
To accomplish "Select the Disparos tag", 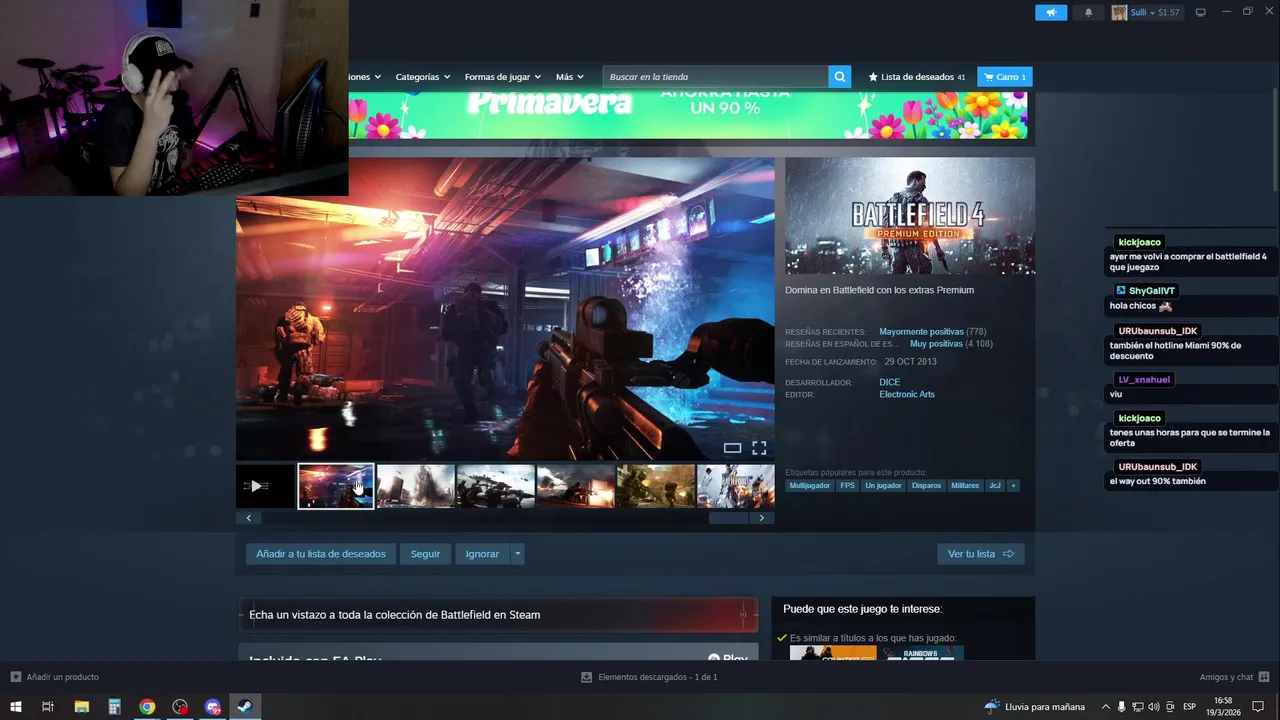I will coord(926,486).
